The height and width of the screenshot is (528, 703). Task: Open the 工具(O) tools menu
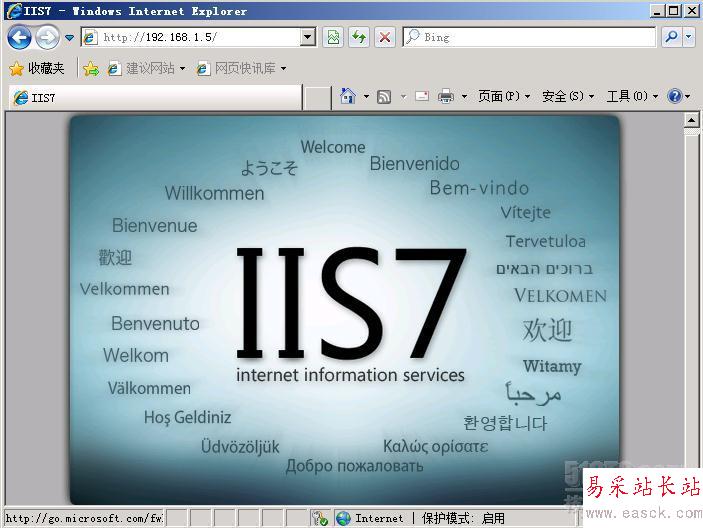tap(632, 96)
